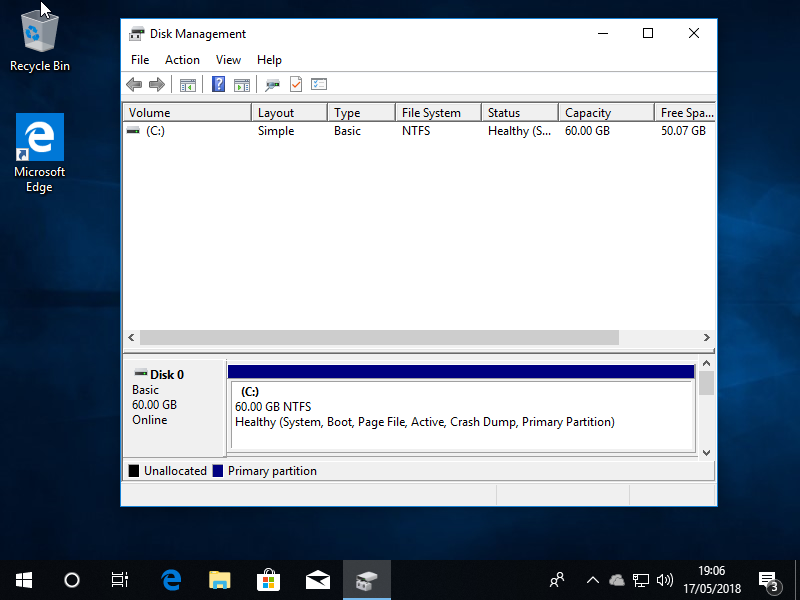Screen dimensions: 800x600
Task: Open the Help question-mark toolbar icon
Action: coord(218,84)
